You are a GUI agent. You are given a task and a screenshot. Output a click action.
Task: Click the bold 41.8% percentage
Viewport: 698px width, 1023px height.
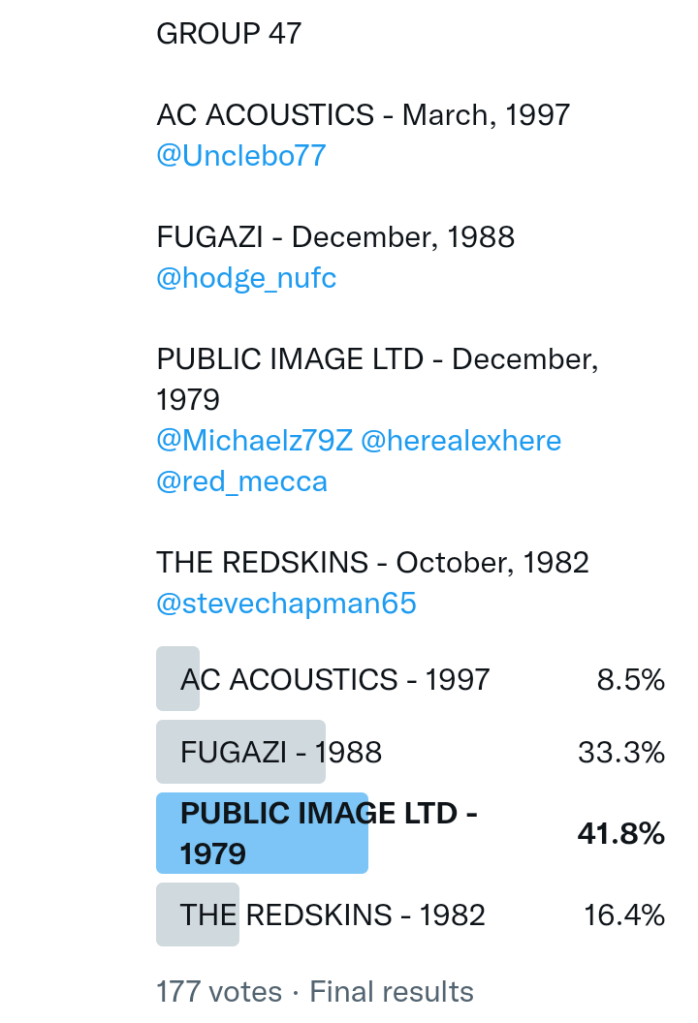coord(621,833)
